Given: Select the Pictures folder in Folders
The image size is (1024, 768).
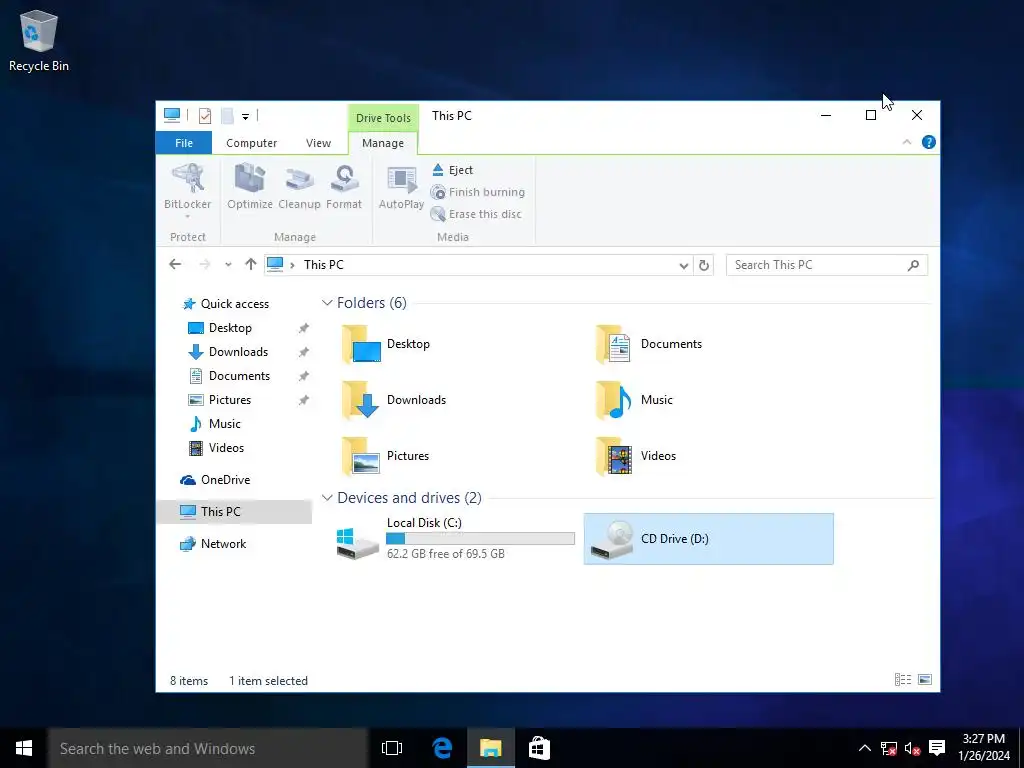Looking at the screenshot, I should [x=385, y=456].
